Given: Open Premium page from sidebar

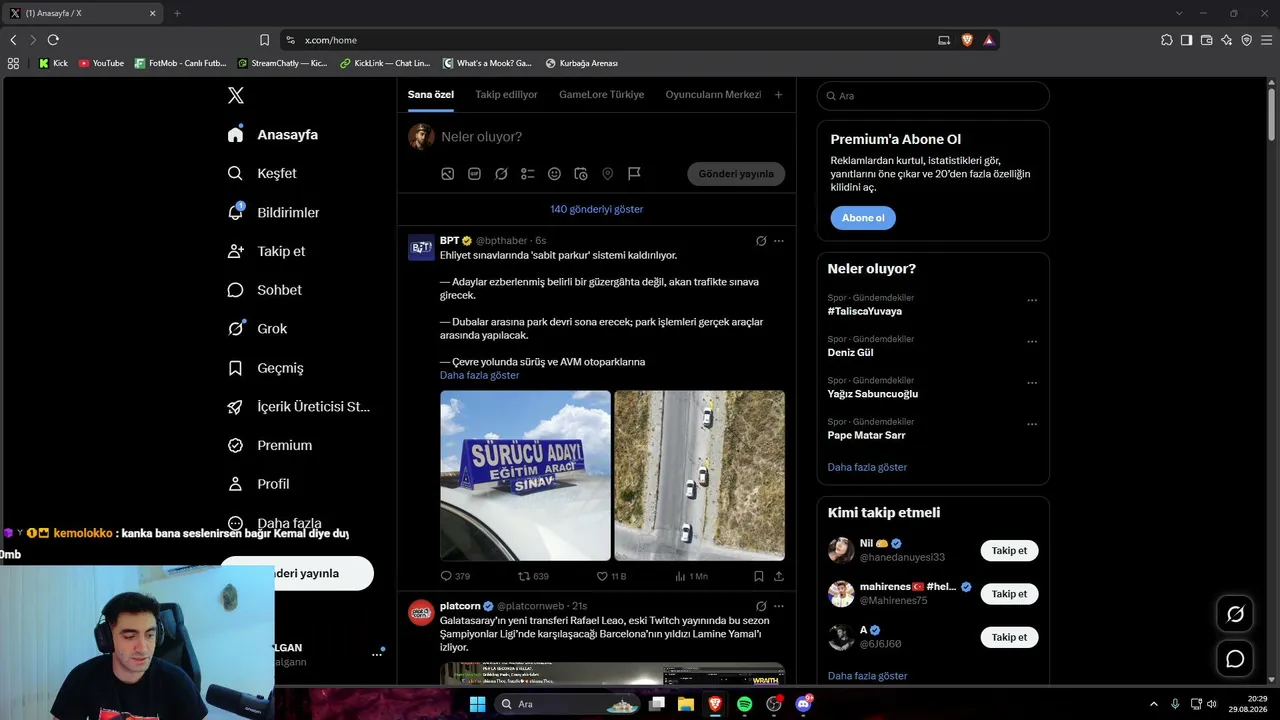Looking at the screenshot, I should (x=269, y=445).
